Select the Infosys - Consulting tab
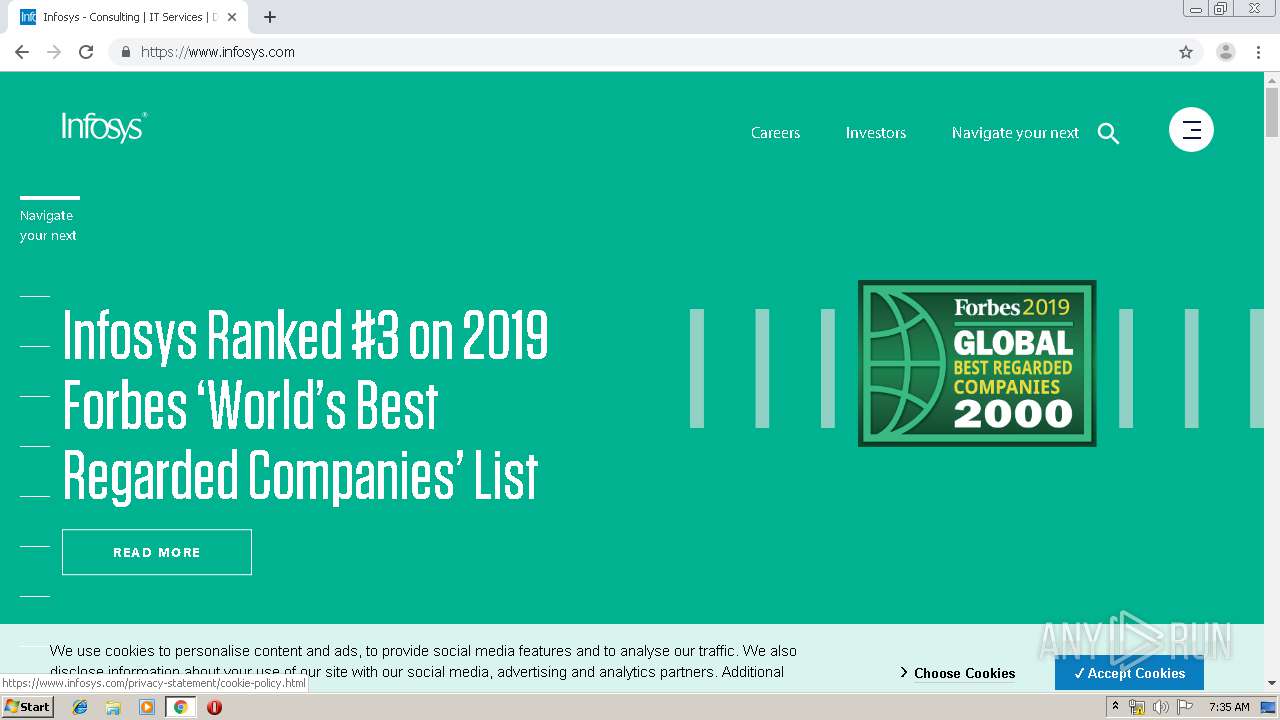1280x720 pixels. pos(128,17)
